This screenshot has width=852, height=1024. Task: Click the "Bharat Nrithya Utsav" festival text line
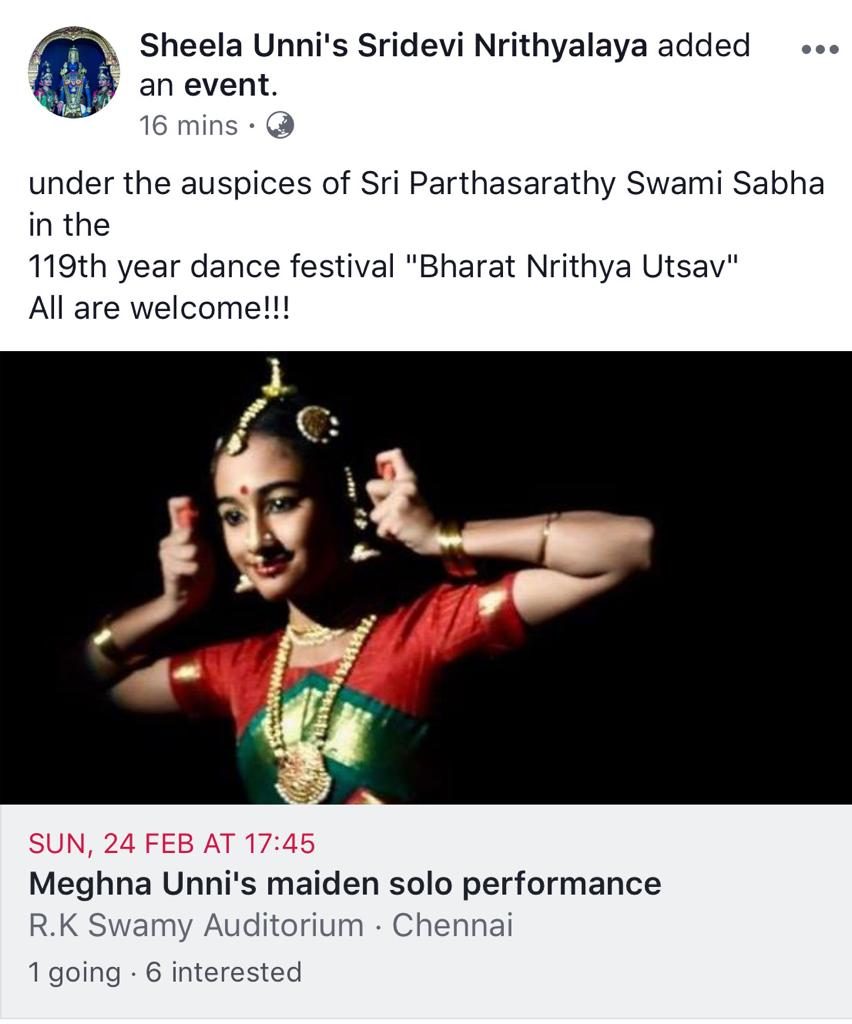click(383, 266)
